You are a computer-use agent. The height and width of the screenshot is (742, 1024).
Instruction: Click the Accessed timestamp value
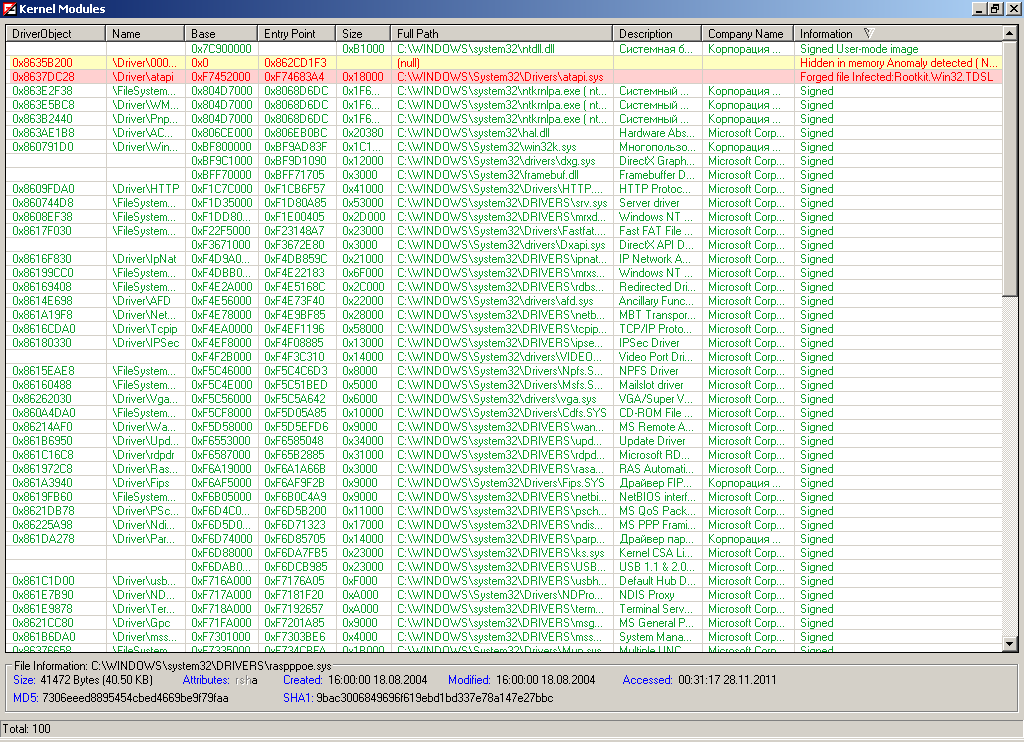[727, 680]
